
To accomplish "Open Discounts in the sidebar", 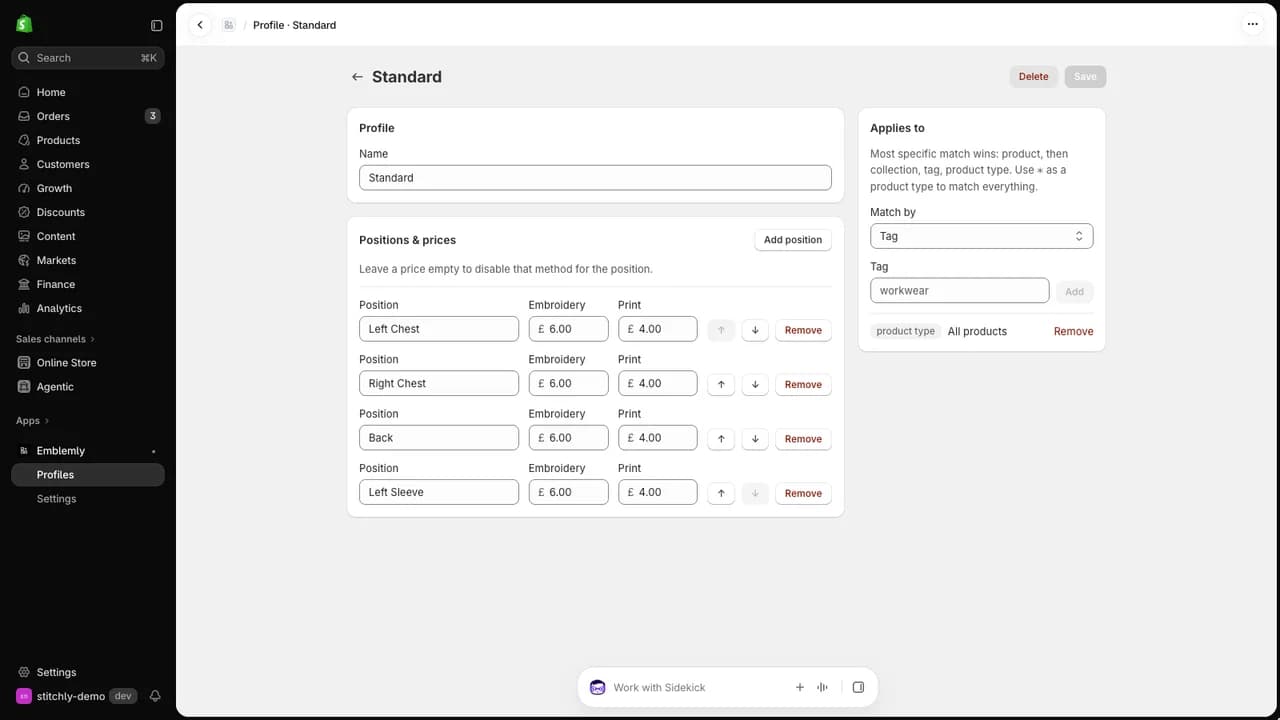I will (88, 212).
